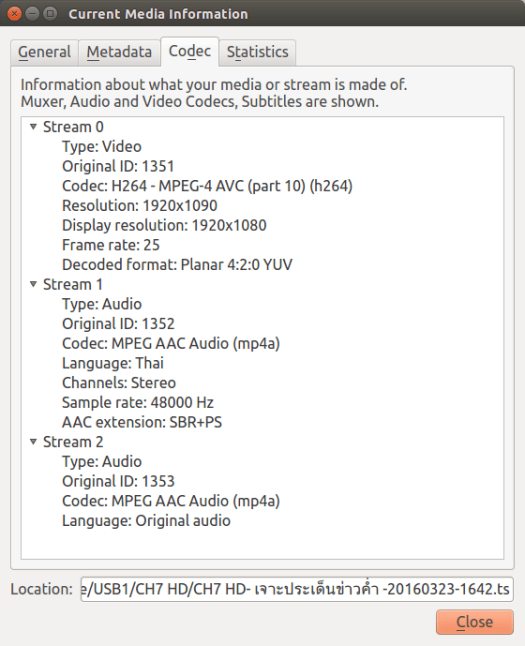Select 'Original ID: 1353' row
Screen dimensions: 525x646
coord(118,481)
